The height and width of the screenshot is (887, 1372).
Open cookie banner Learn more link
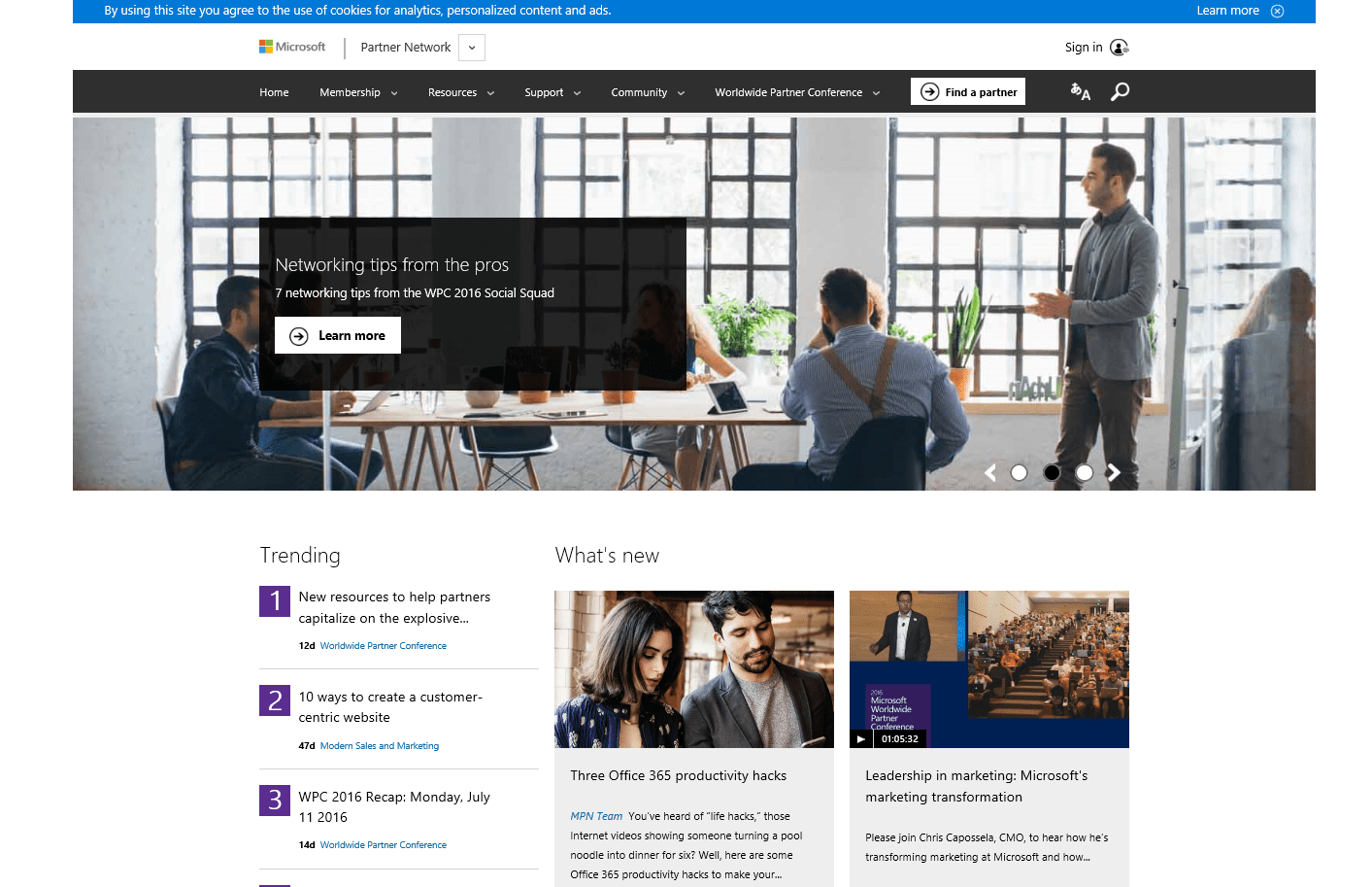[x=1227, y=11]
